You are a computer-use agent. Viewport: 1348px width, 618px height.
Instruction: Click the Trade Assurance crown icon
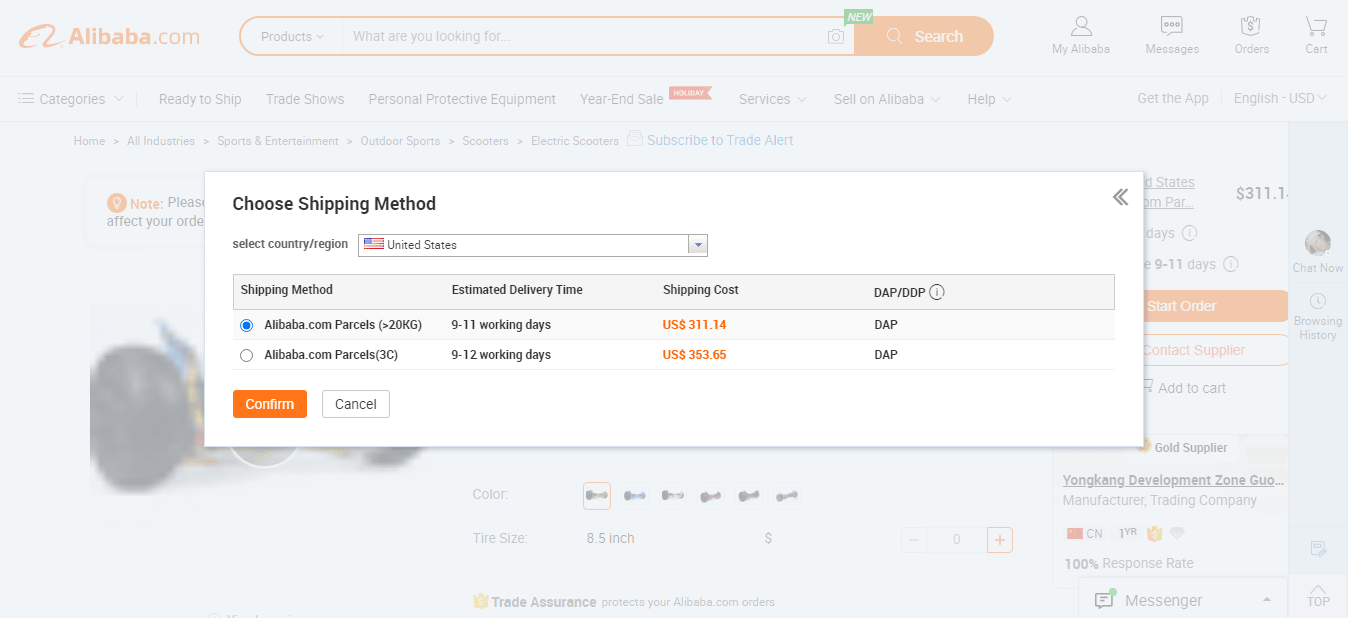point(480,602)
